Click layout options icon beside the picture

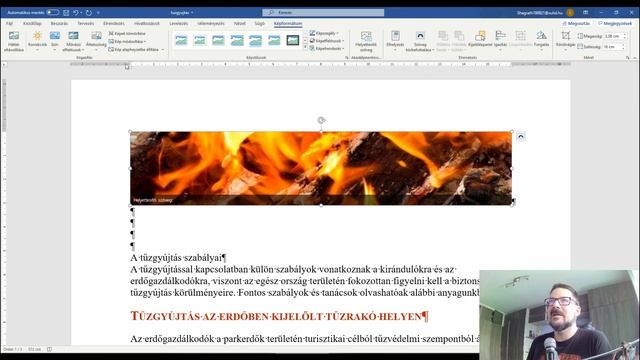(520, 137)
